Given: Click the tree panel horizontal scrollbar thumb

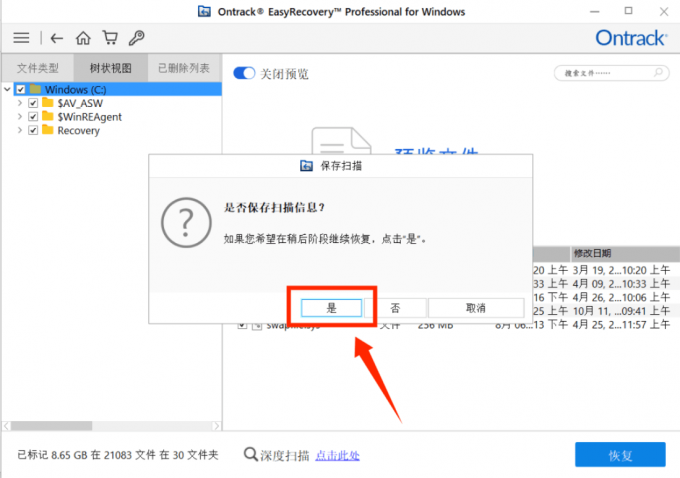Looking at the screenshot, I should point(52,426).
